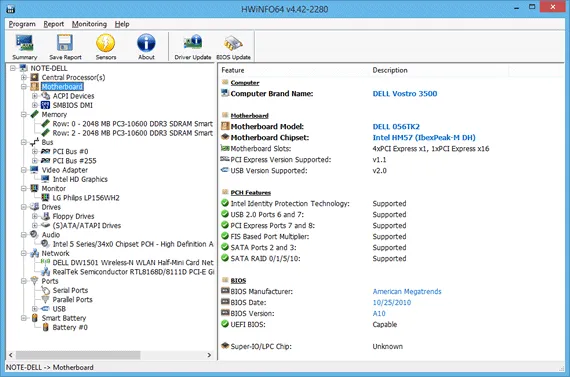Click the Smart Battery icon
The width and height of the screenshot is (570, 377).
(x=35, y=318)
